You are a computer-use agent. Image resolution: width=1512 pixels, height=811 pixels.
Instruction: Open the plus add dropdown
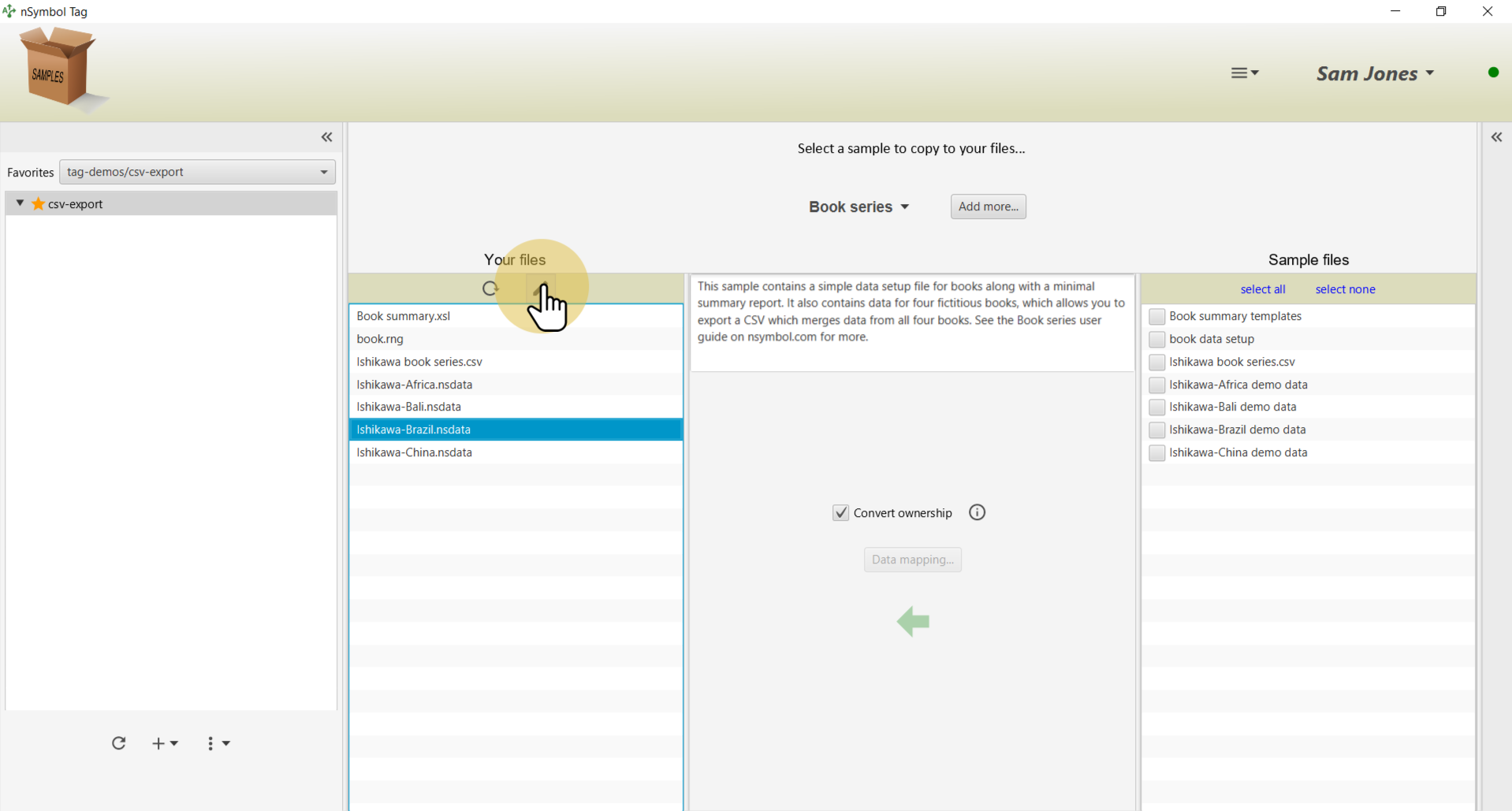coord(165,743)
